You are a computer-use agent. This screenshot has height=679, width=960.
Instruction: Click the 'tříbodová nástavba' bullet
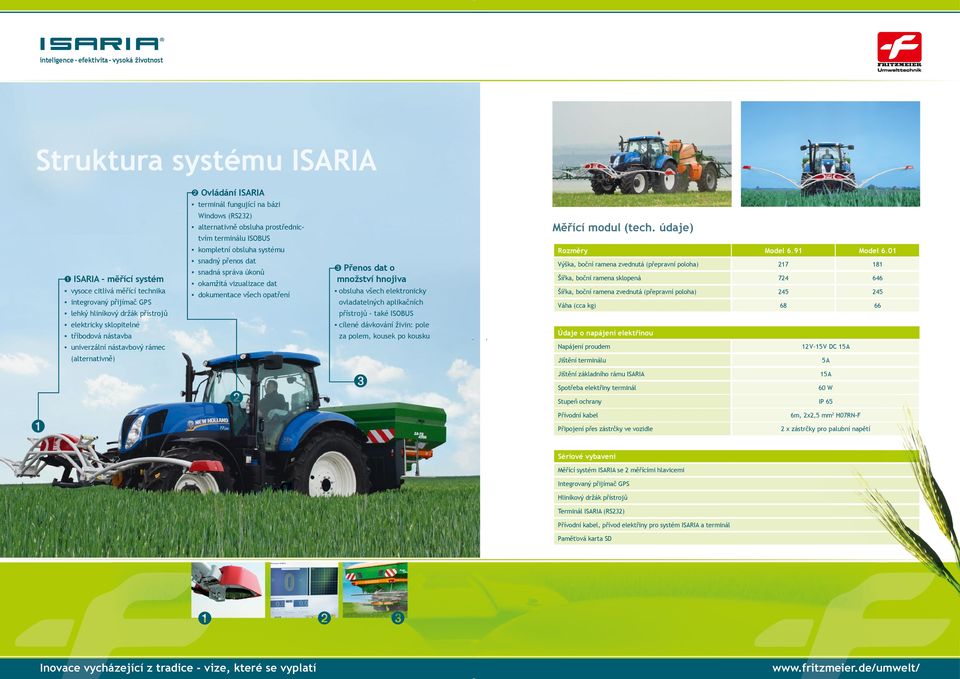click(x=101, y=336)
